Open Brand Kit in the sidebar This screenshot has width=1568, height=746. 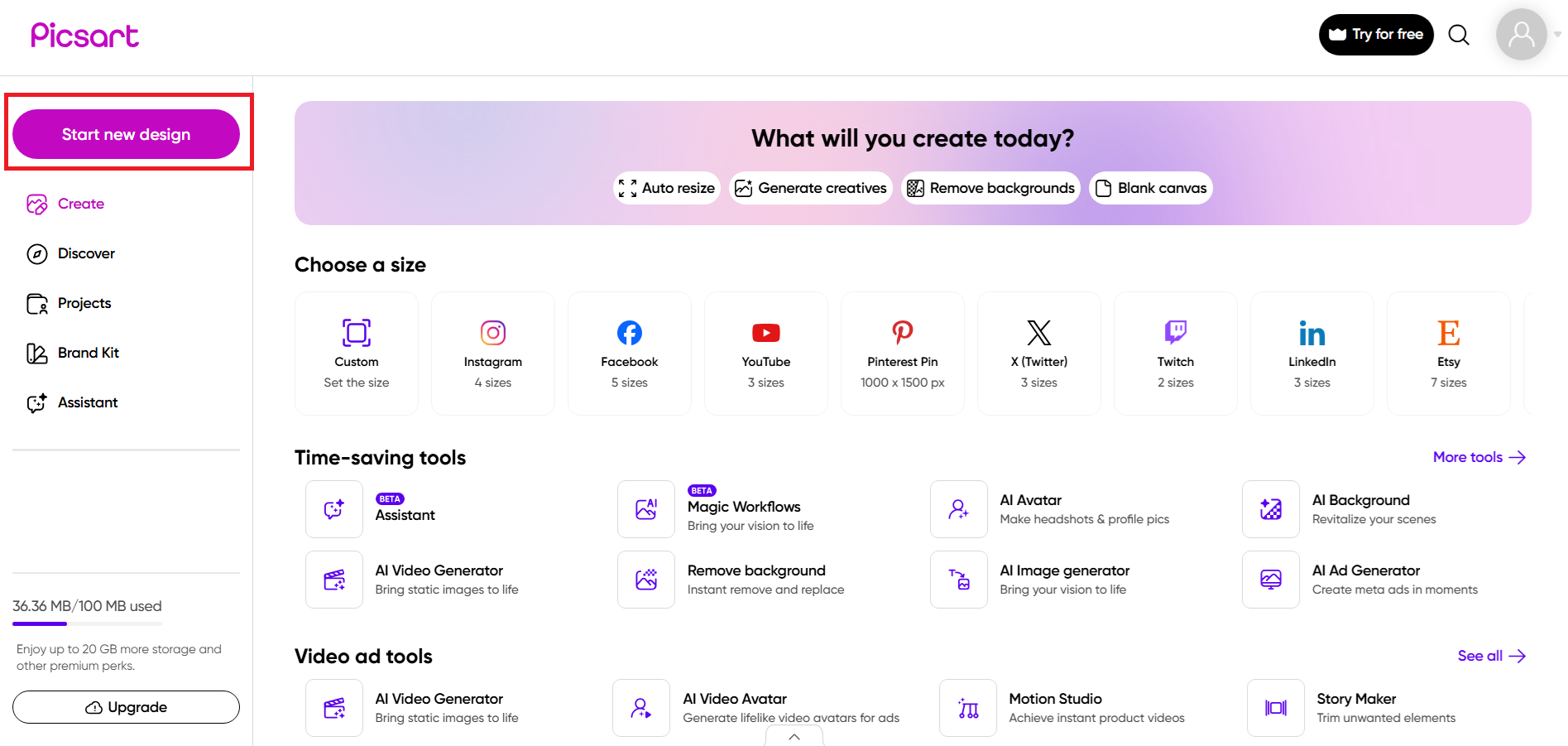coord(88,353)
